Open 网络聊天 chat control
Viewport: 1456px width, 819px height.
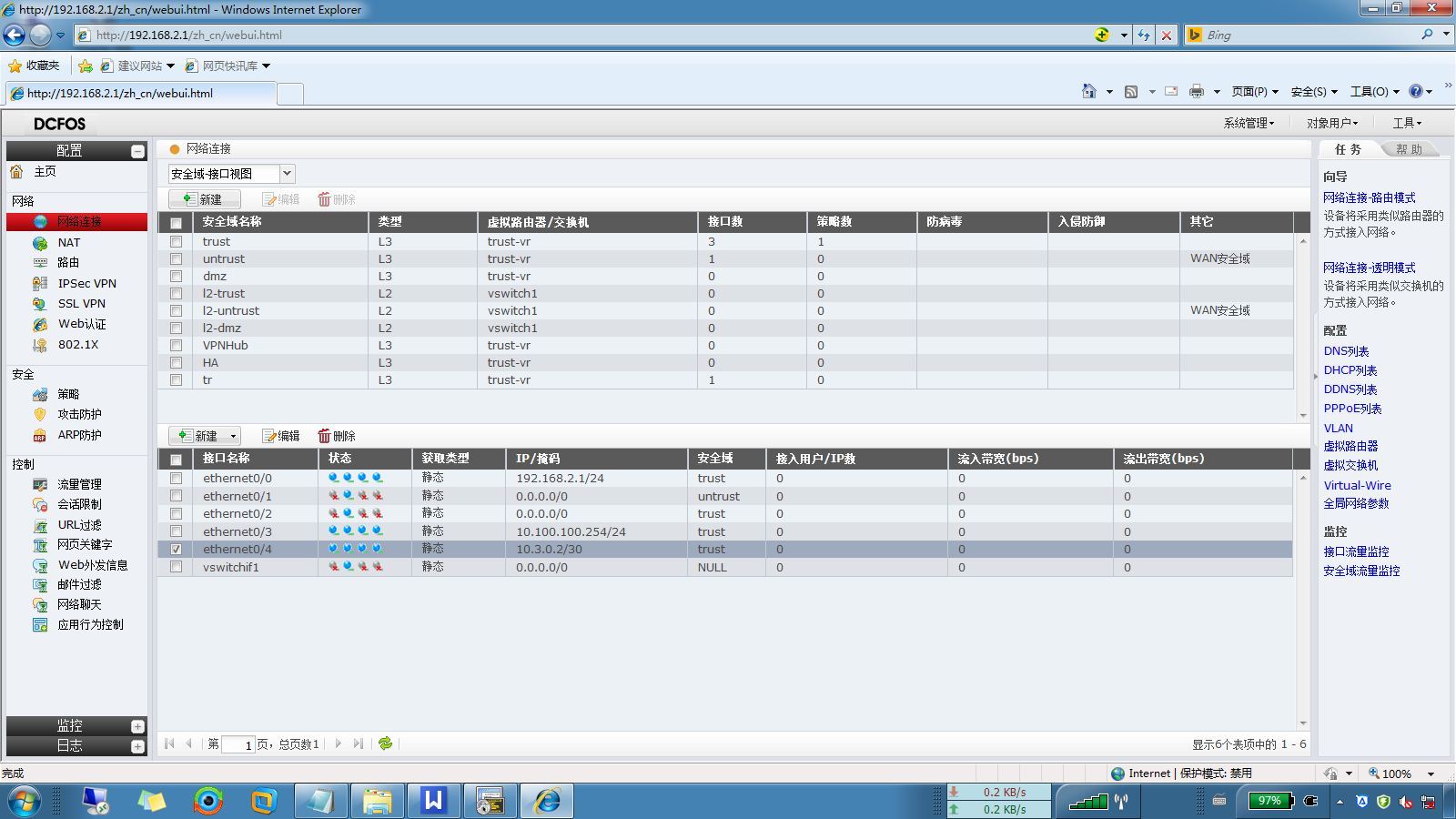click(x=79, y=605)
